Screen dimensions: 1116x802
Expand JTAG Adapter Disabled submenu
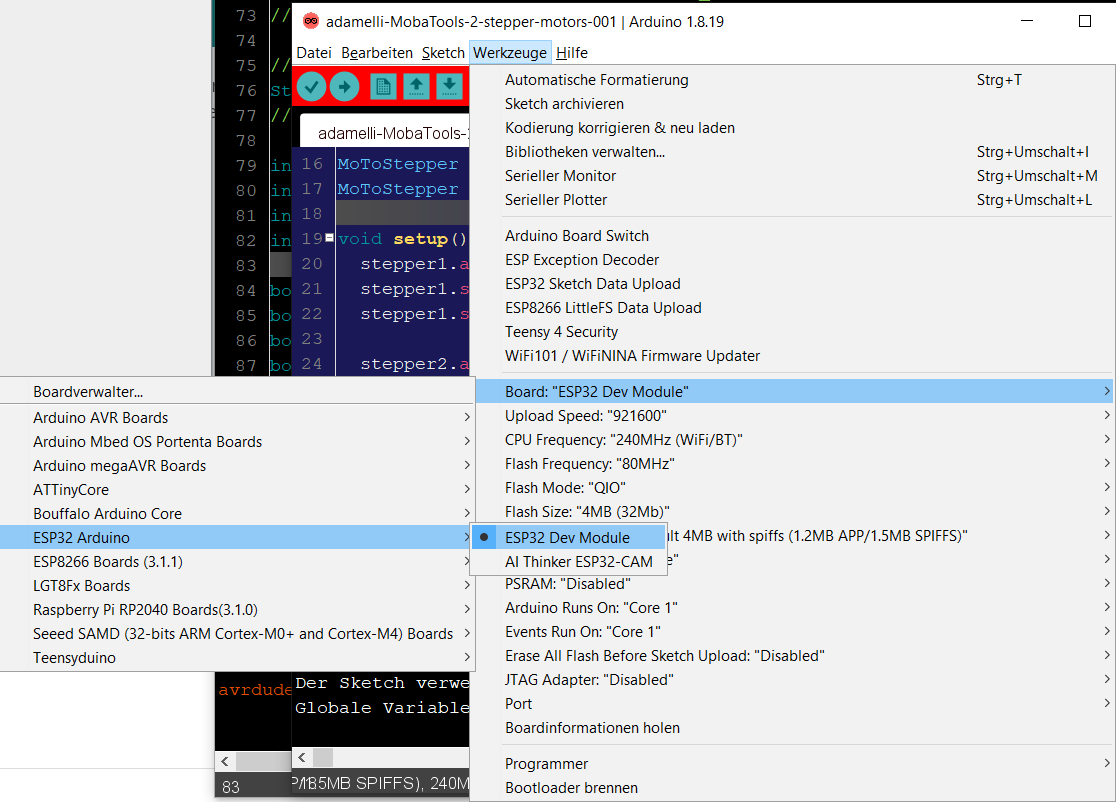793,680
